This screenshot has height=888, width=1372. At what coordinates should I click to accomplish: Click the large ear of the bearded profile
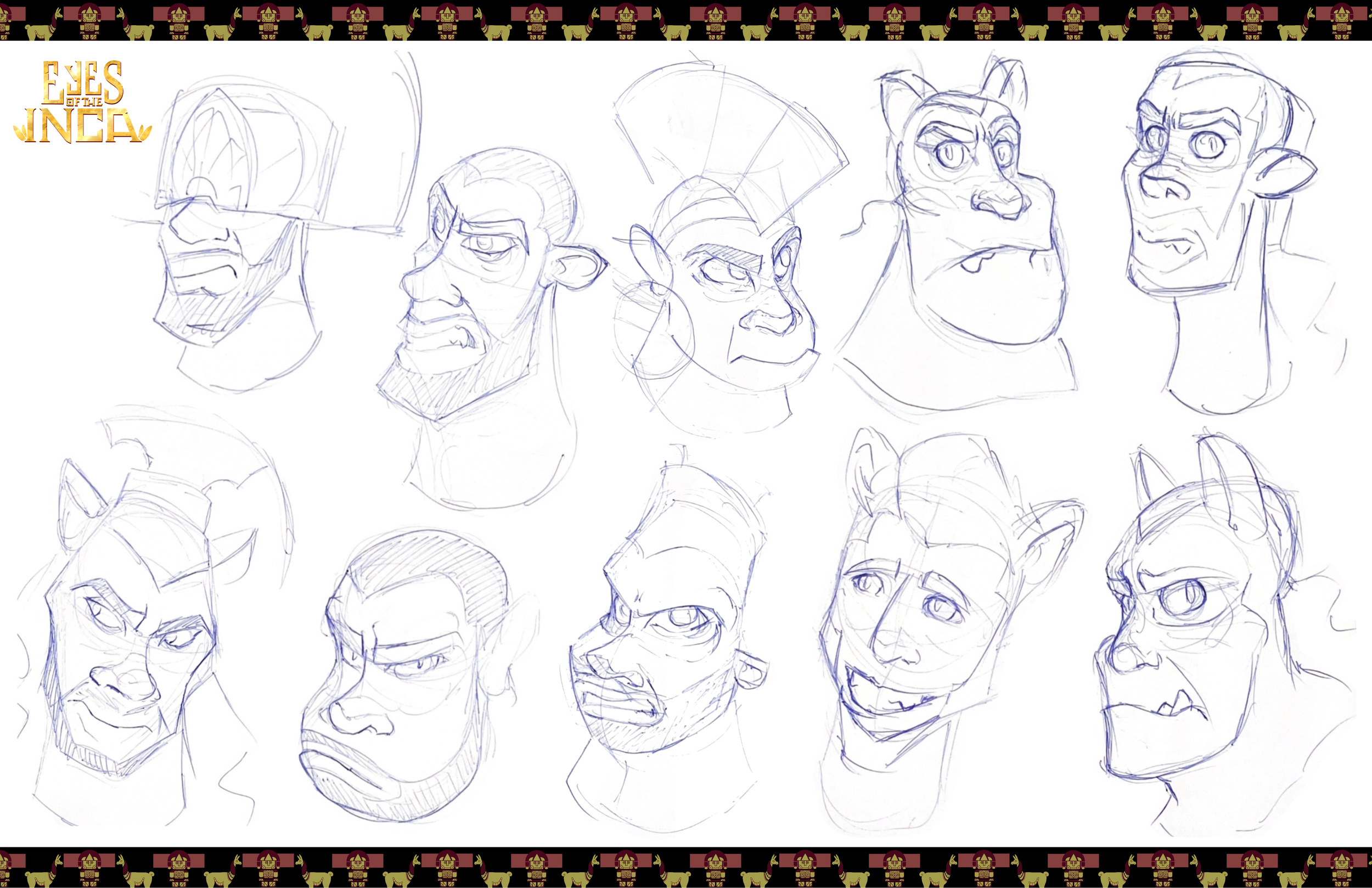pos(580,266)
